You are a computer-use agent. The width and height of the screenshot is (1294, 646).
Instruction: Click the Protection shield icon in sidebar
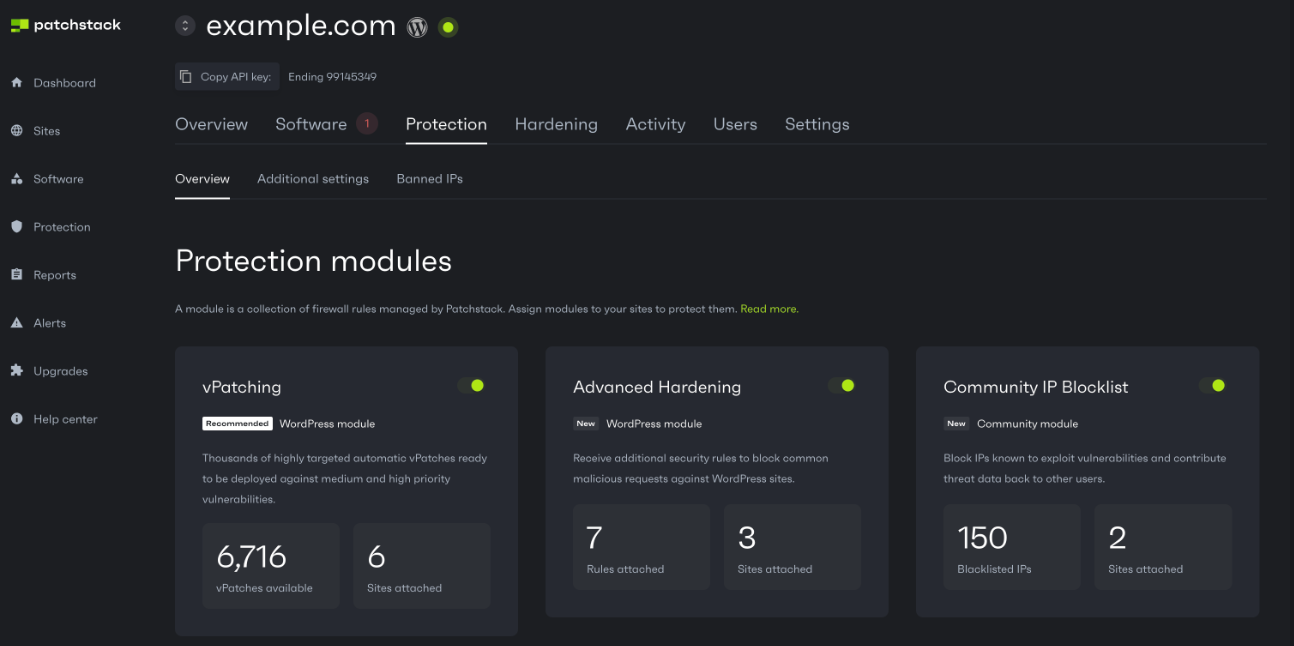coord(16,227)
